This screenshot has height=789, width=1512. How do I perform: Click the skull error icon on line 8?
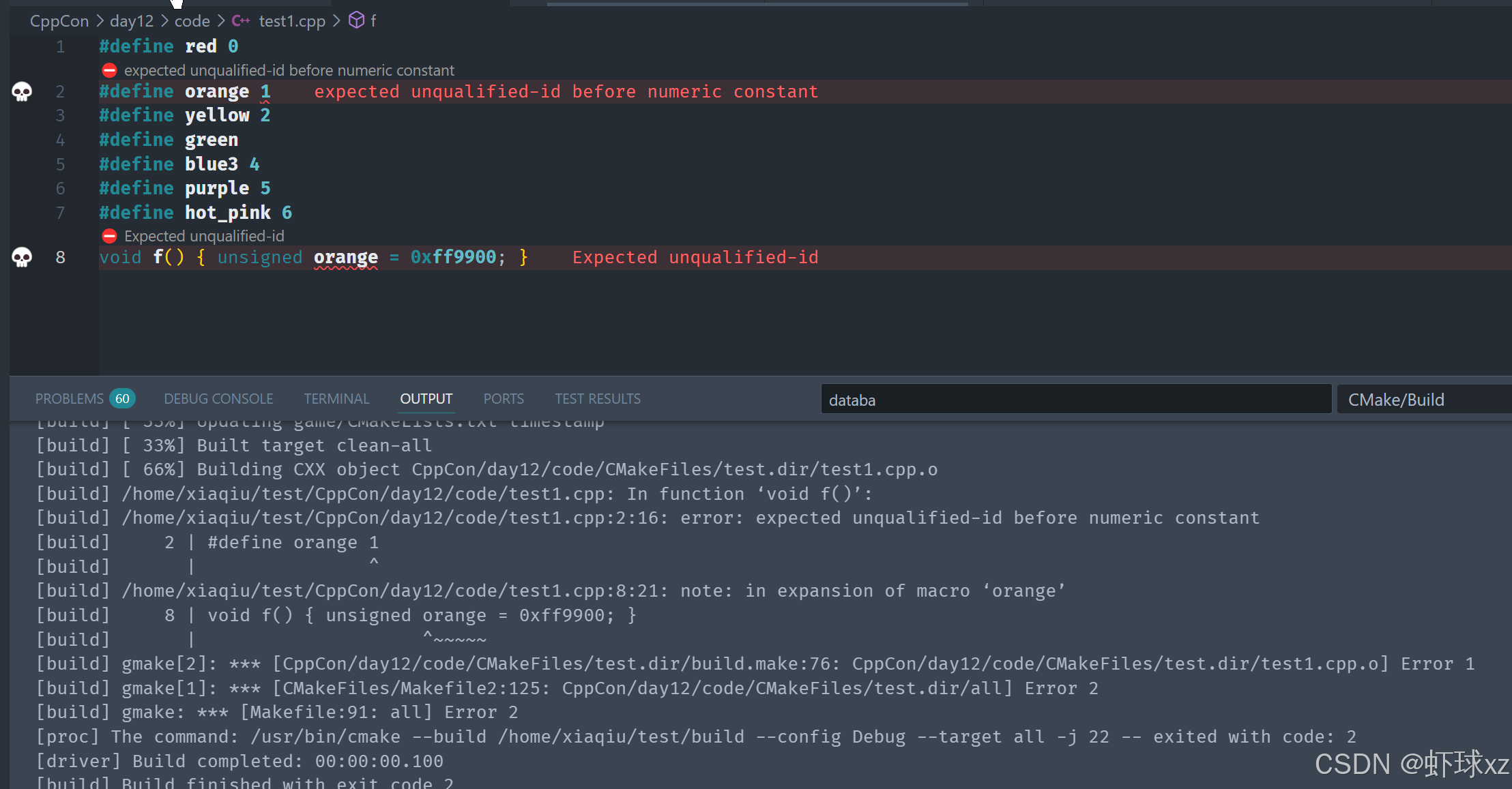click(22, 257)
